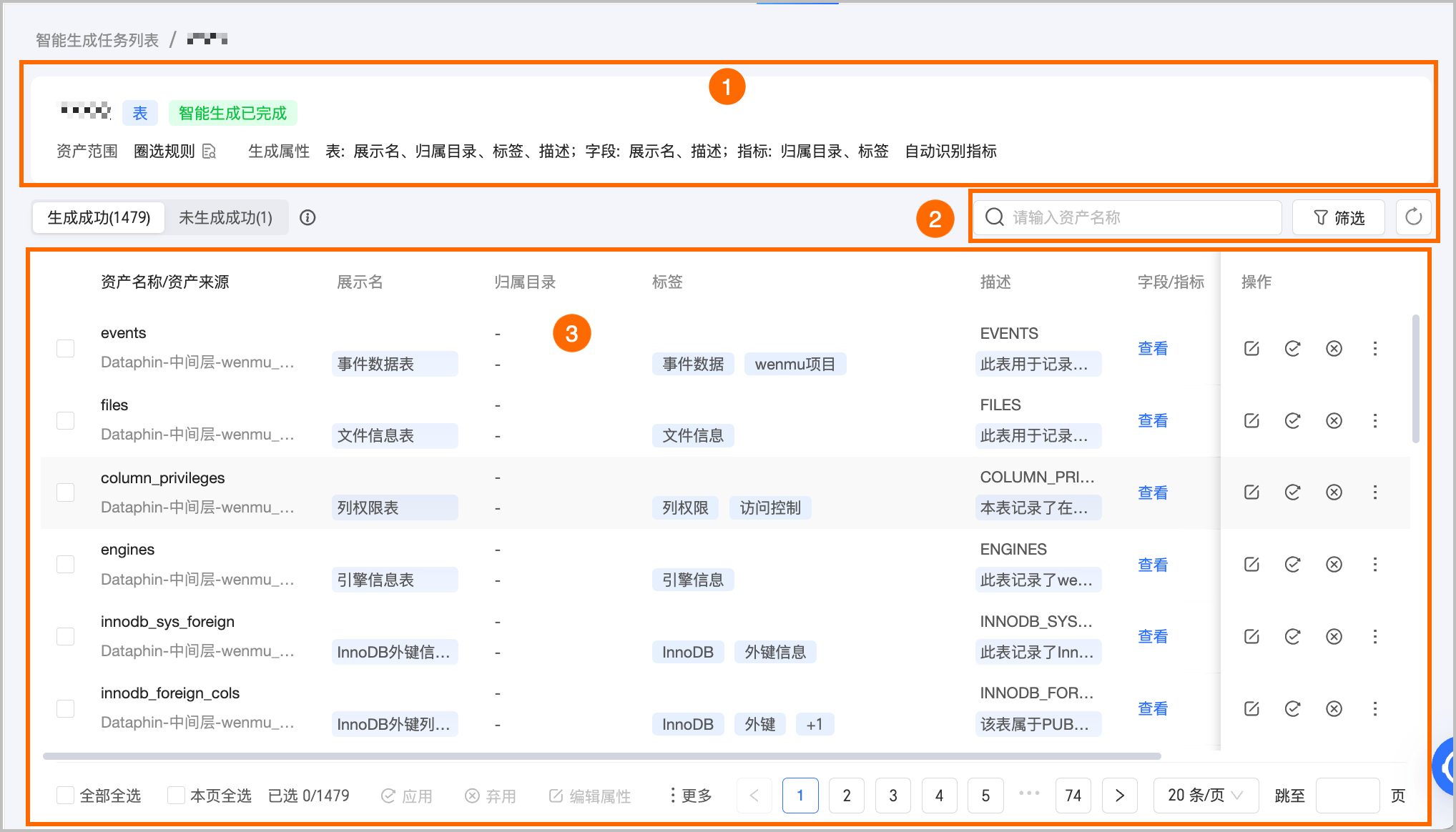Image resolution: width=1456 pixels, height=832 pixels.
Task: Check the events row checkbox
Action: click(66, 349)
